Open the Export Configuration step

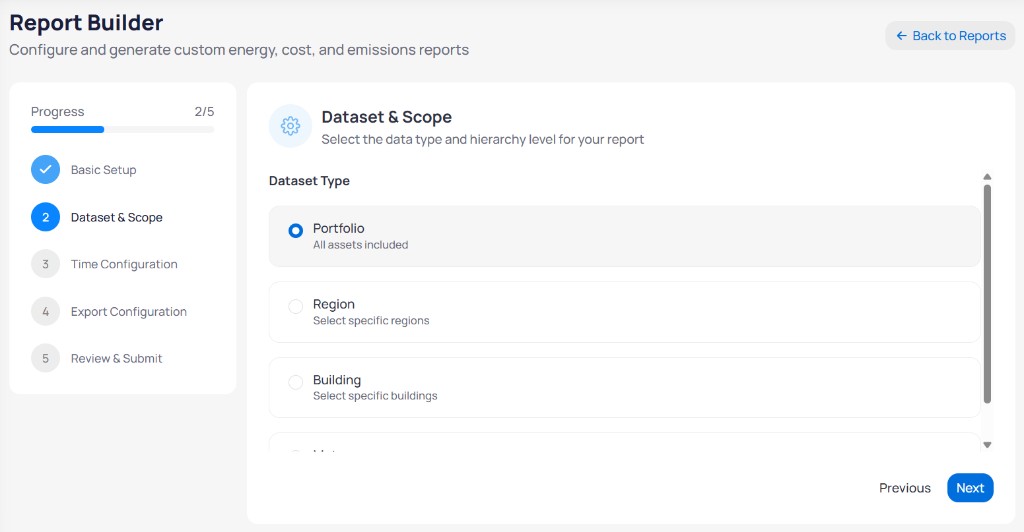pyautogui.click(x=129, y=311)
